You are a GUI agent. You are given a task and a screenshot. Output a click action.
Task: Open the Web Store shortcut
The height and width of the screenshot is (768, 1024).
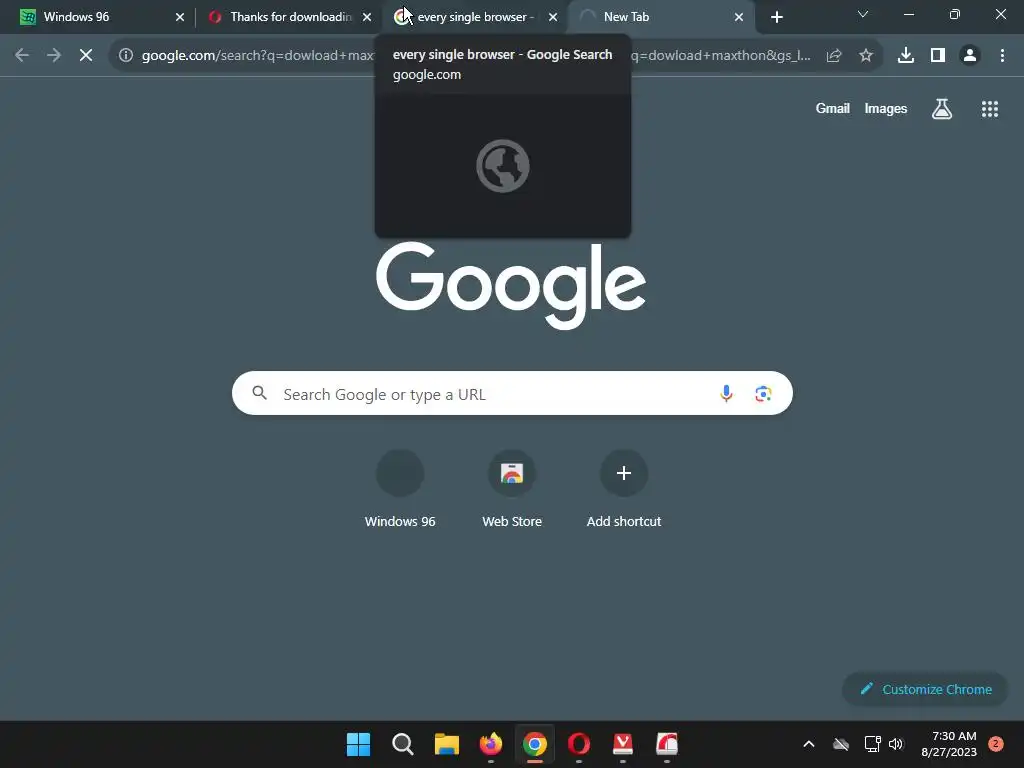(x=512, y=490)
